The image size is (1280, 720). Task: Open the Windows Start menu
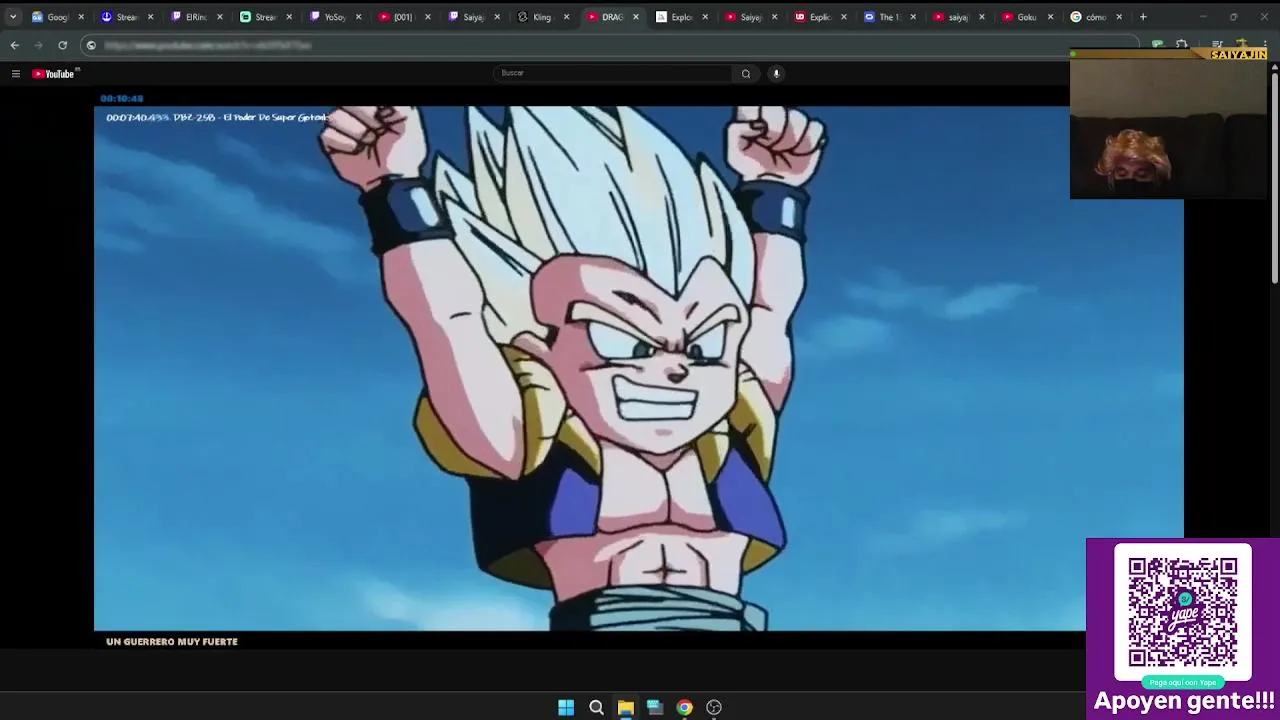click(x=566, y=707)
